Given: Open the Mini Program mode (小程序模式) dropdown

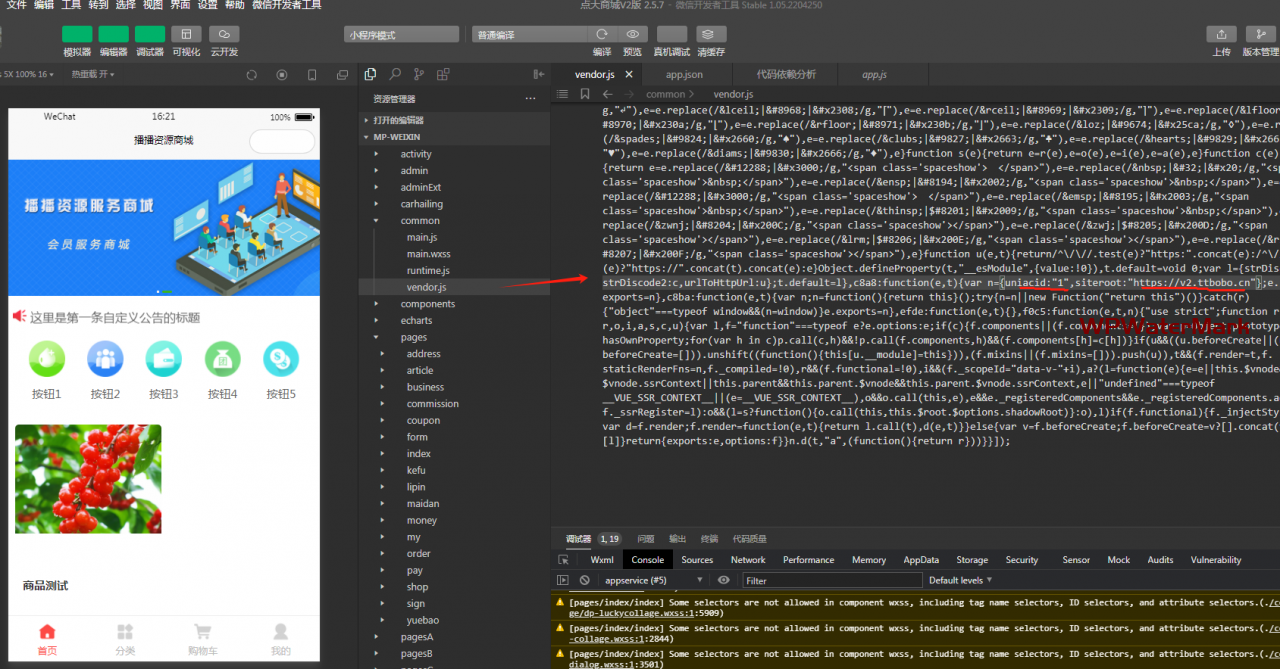Looking at the screenshot, I should click(403, 35).
